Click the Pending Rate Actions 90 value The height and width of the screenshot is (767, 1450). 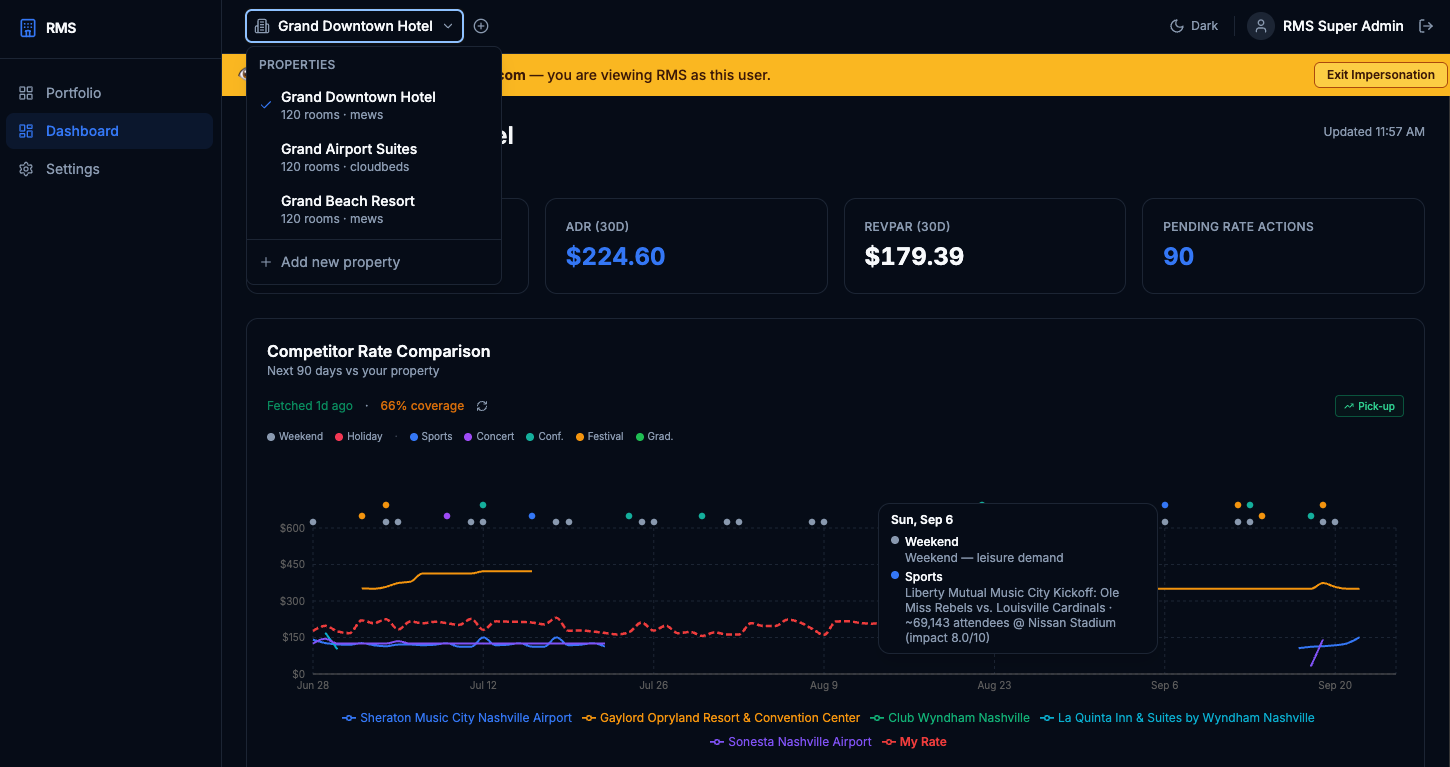pyautogui.click(x=1178, y=257)
